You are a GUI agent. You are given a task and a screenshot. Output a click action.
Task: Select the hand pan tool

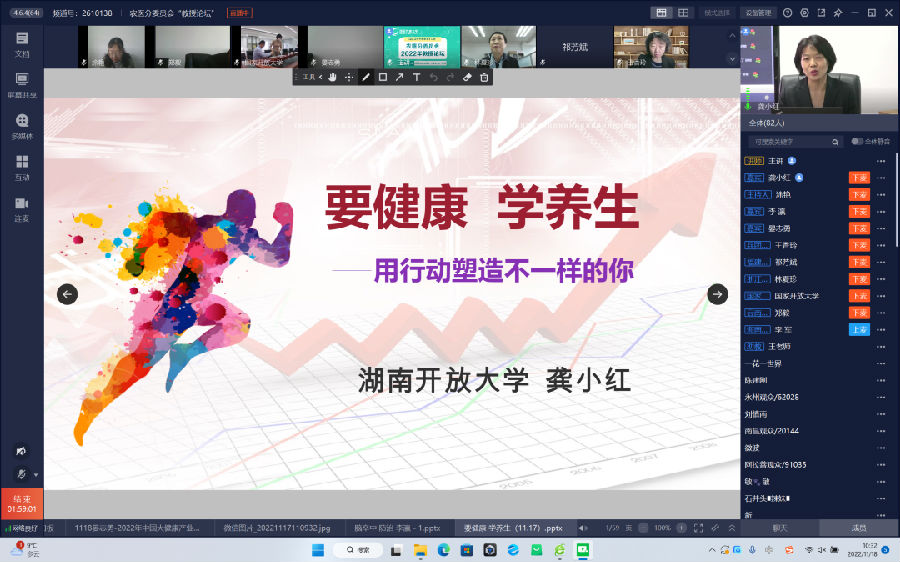click(333, 77)
